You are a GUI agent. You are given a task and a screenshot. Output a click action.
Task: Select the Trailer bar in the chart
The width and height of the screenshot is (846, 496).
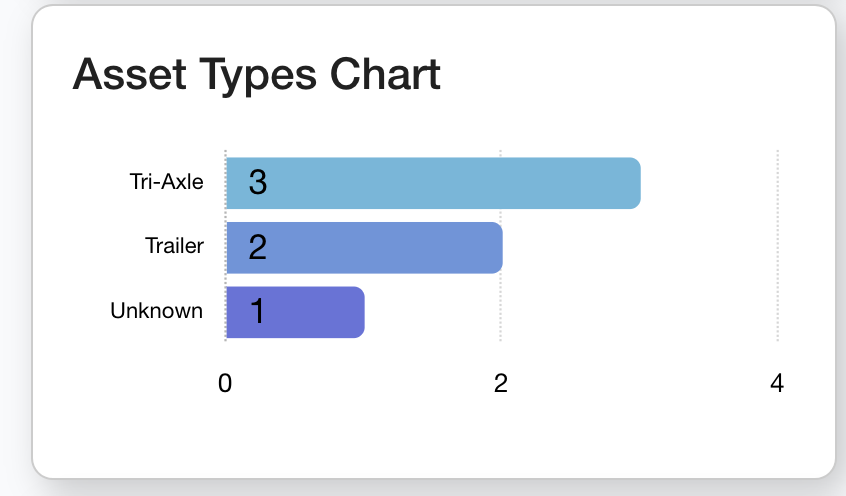pos(364,247)
